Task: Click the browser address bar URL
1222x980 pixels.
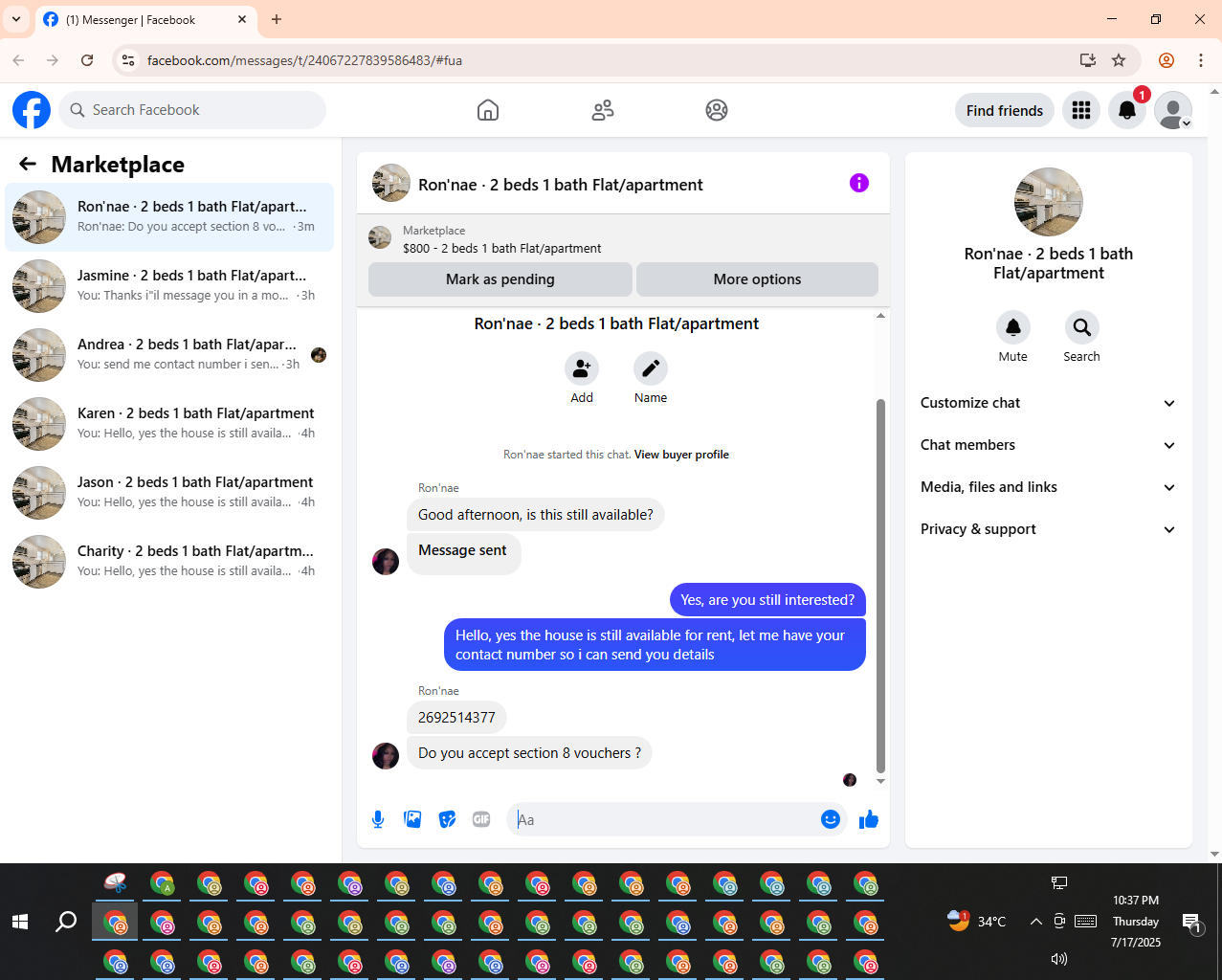Action: pos(304,60)
